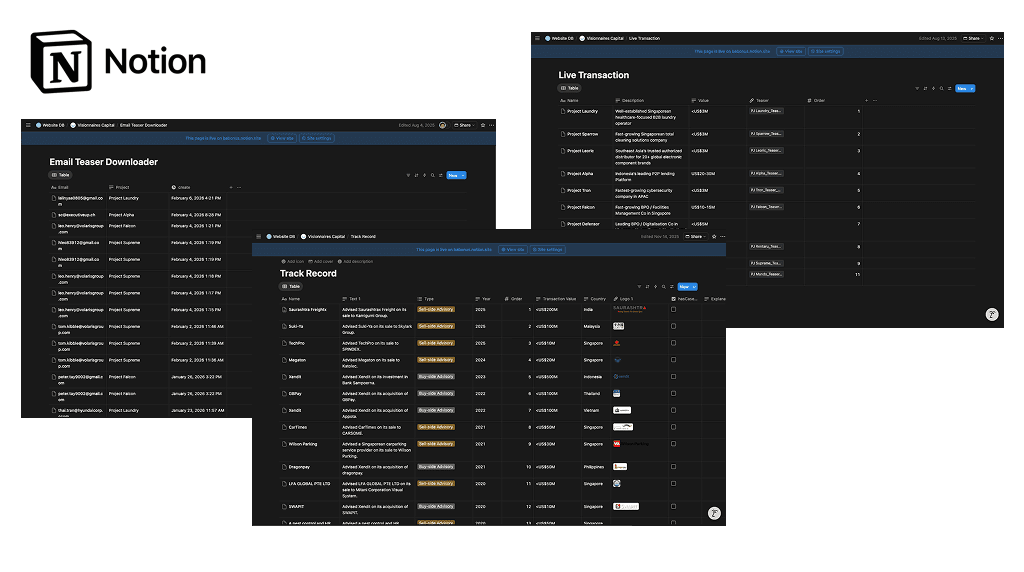1024x572 pixels.
Task: Check hasCase box for Megaton row
Action: [x=673, y=360]
